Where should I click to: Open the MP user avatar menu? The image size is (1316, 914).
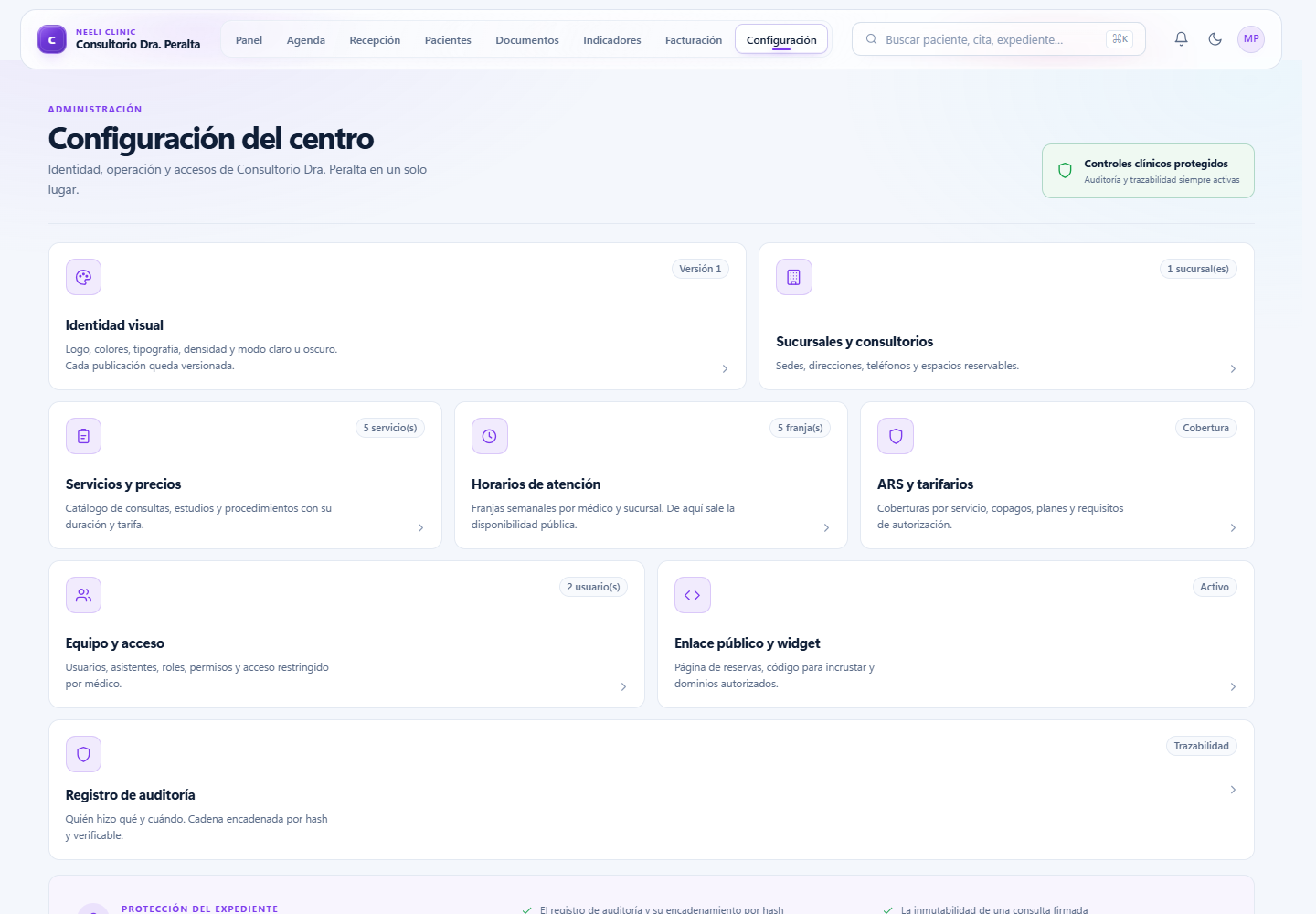coord(1251,38)
